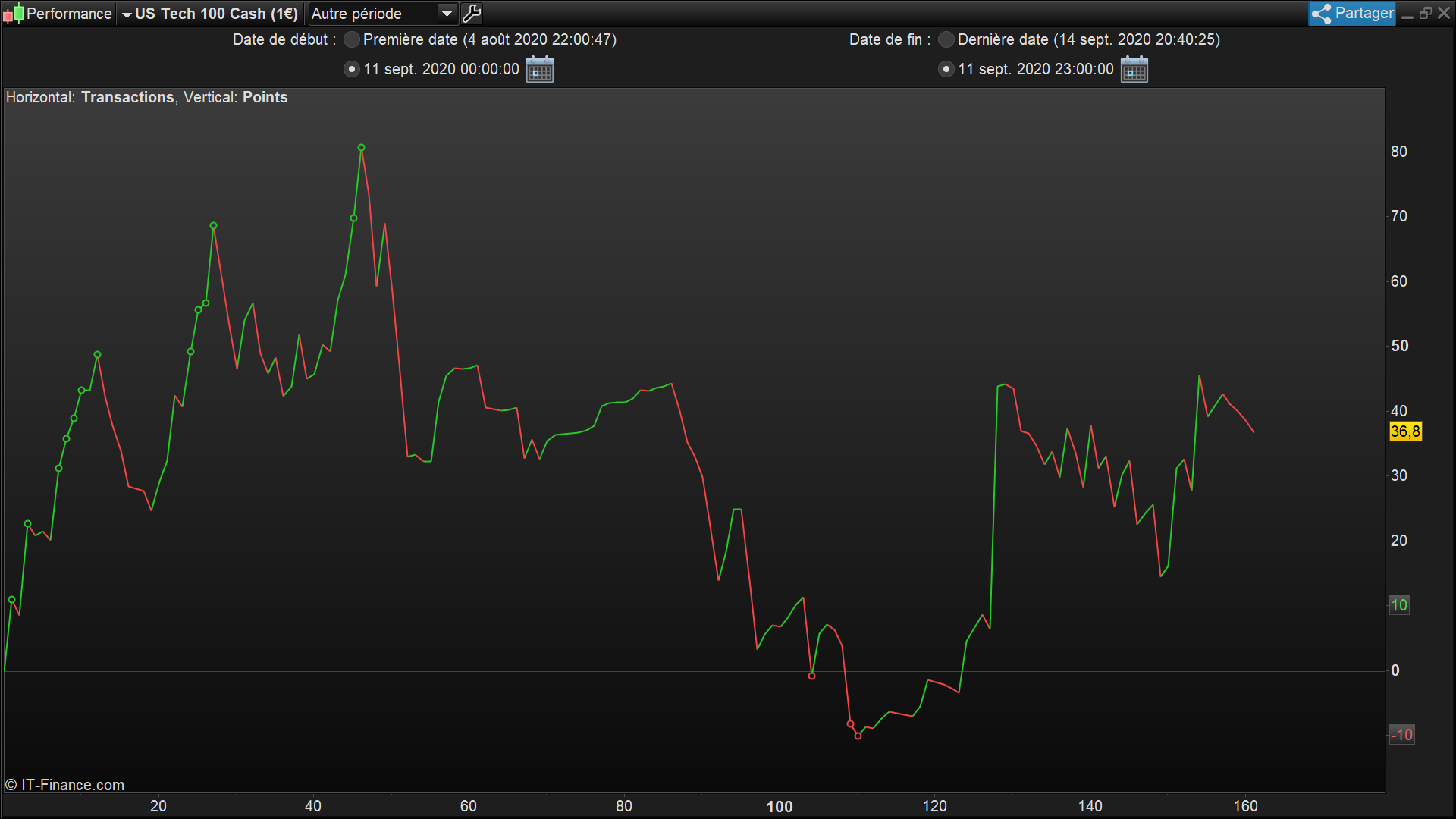The image size is (1456, 819).
Task: Open end date calendar picker
Action: [1134, 69]
